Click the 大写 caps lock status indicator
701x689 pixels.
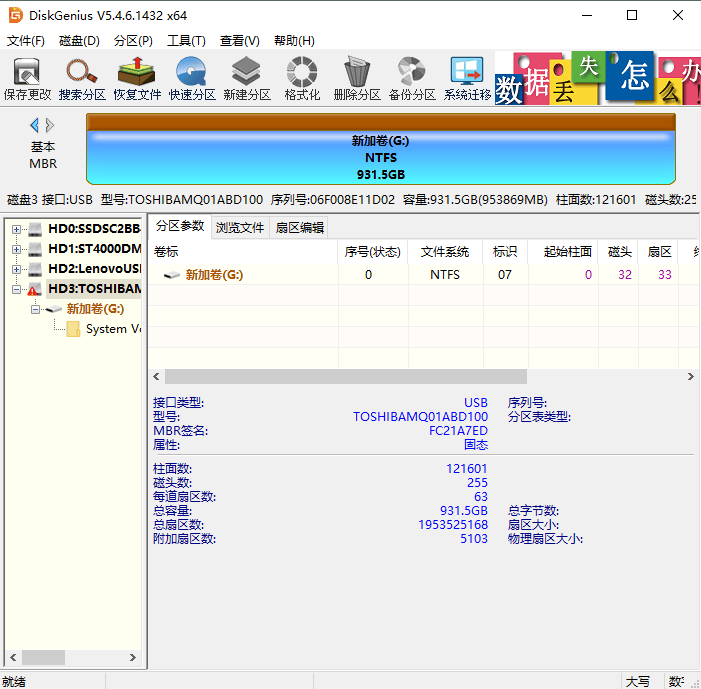[638, 681]
